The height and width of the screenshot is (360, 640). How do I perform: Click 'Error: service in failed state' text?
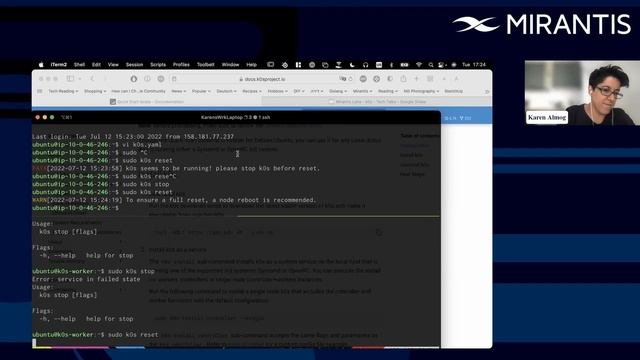pyautogui.click(x=86, y=280)
